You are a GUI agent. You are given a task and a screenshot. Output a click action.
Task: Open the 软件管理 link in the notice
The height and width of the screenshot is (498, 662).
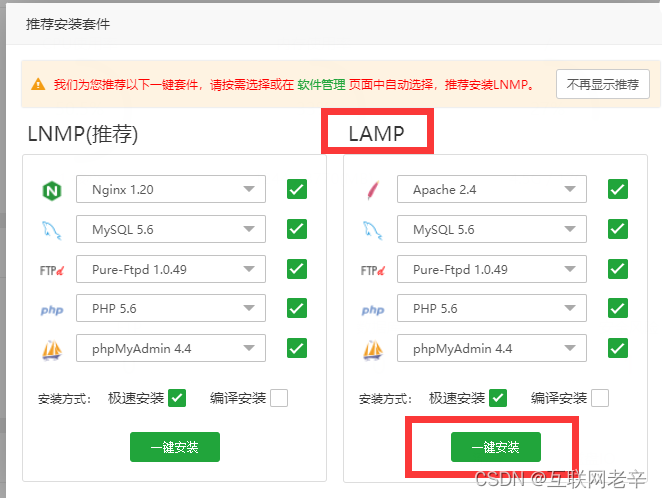pyautogui.click(x=321, y=84)
